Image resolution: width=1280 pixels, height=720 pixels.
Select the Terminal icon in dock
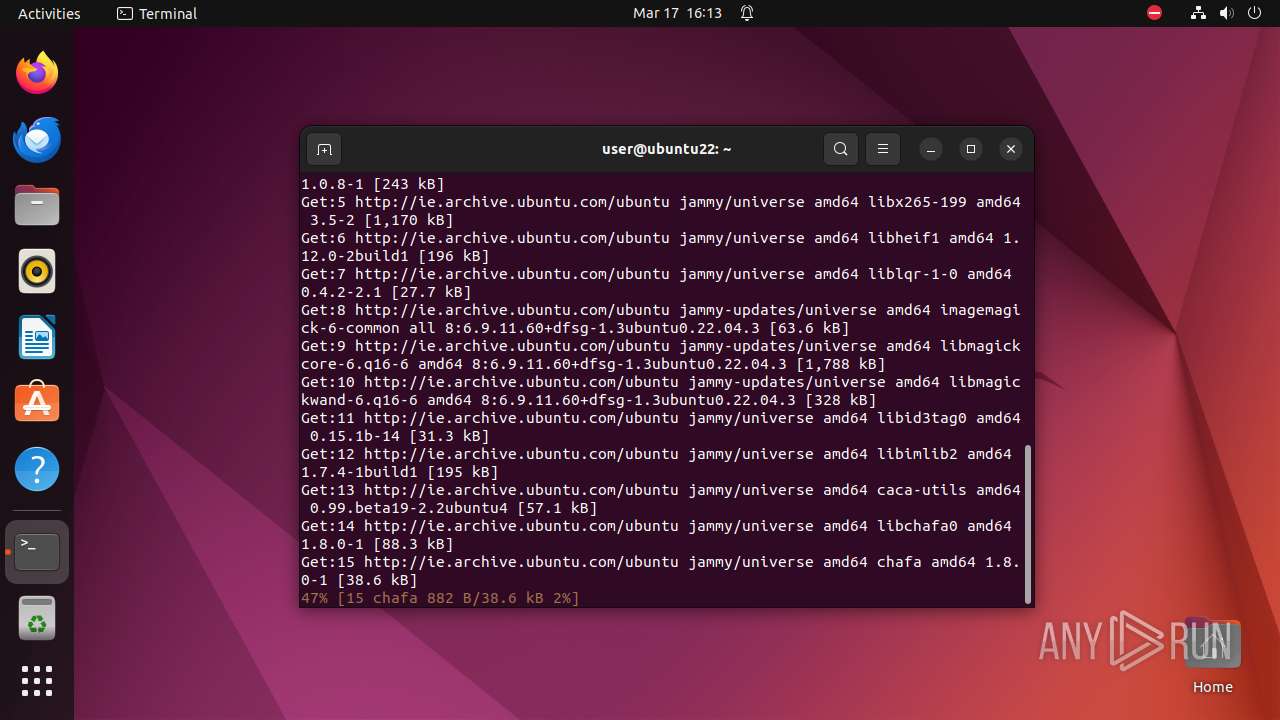point(37,552)
